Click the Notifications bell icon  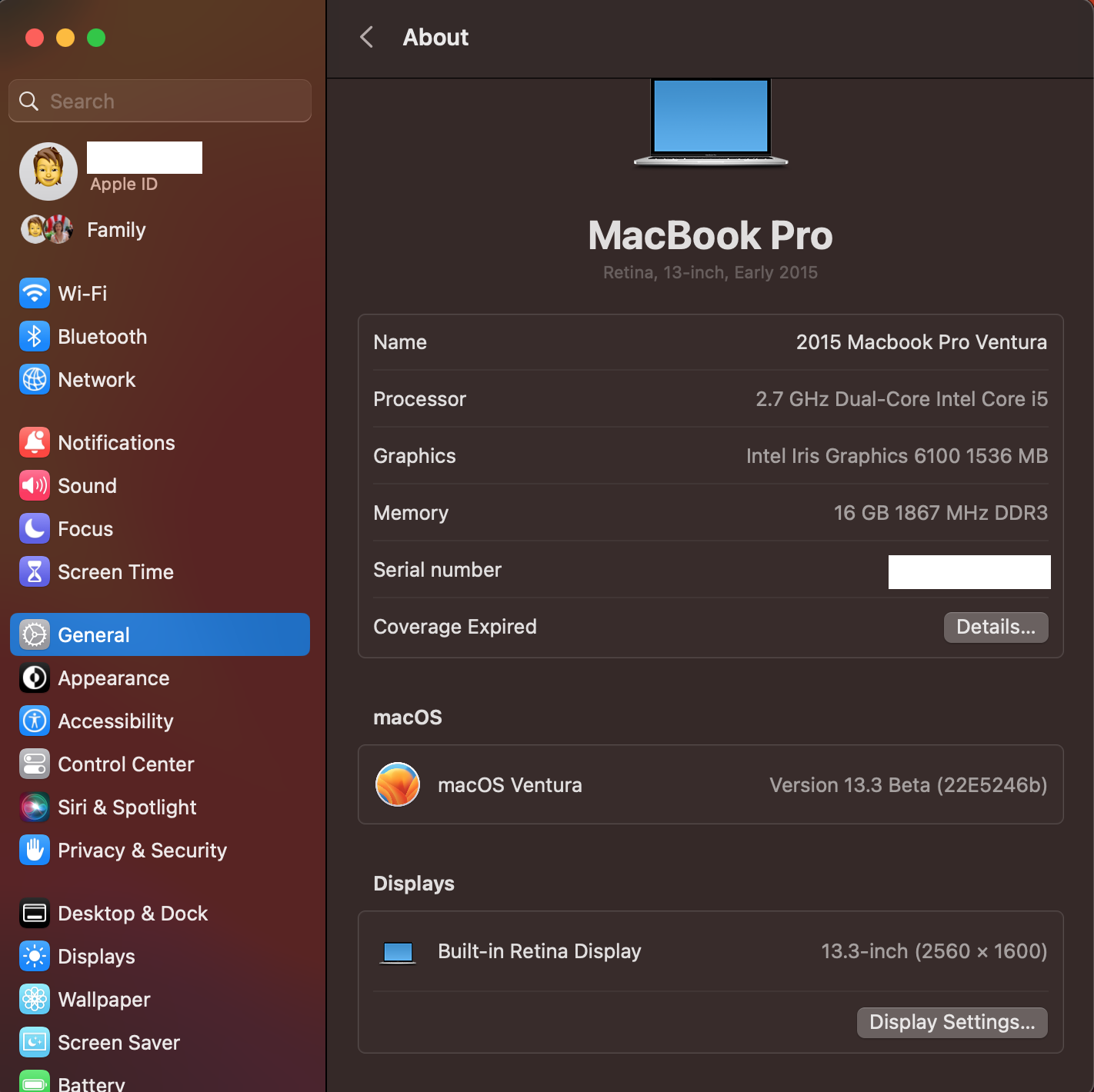[x=35, y=443]
